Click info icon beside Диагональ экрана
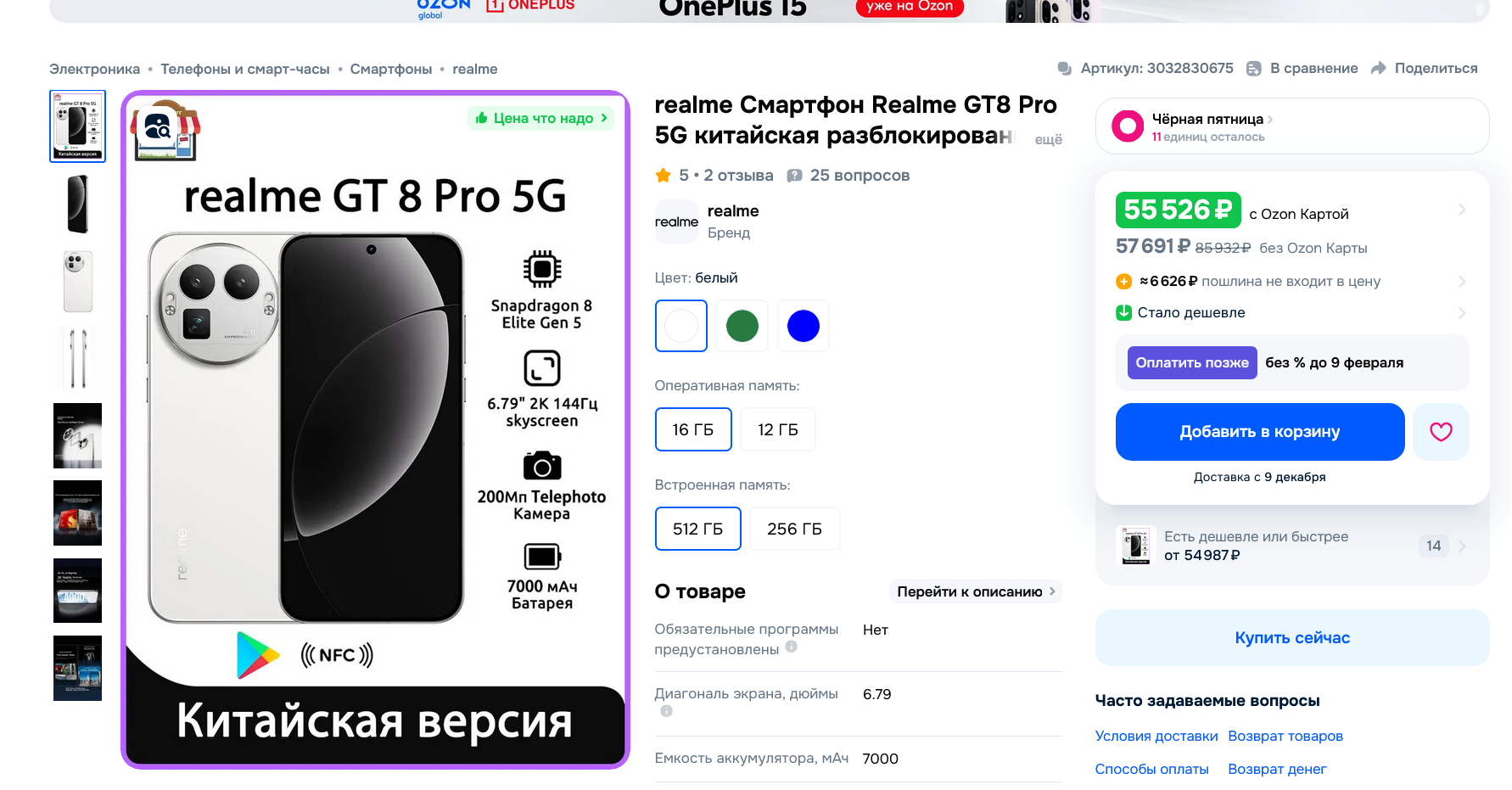1512x790 pixels. point(667,711)
